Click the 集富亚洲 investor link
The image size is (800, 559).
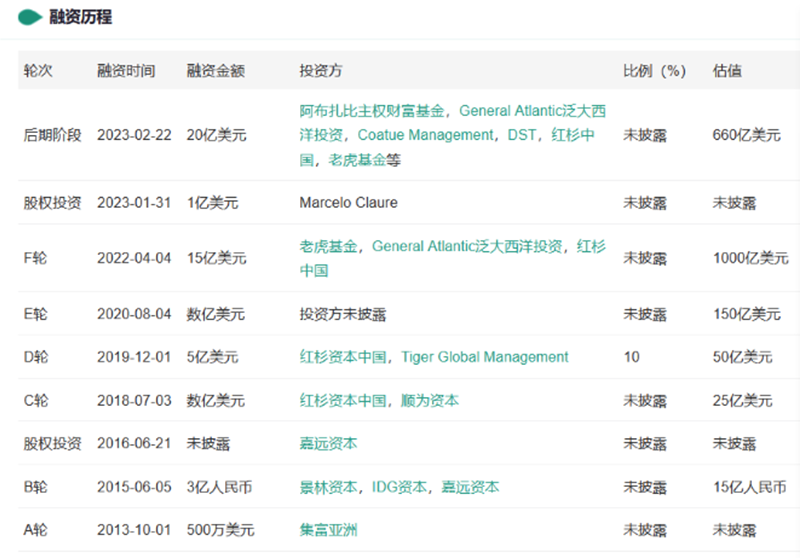point(328,530)
